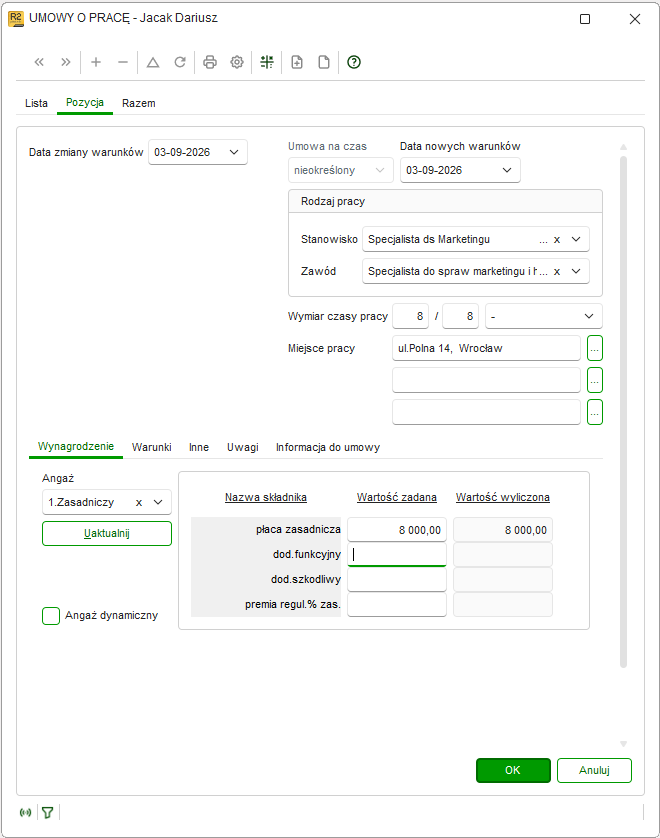This screenshot has width=660, height=838.
Task: Go to next record with double-right arrows
Action: pyautogui.click(x=66, y=62)
